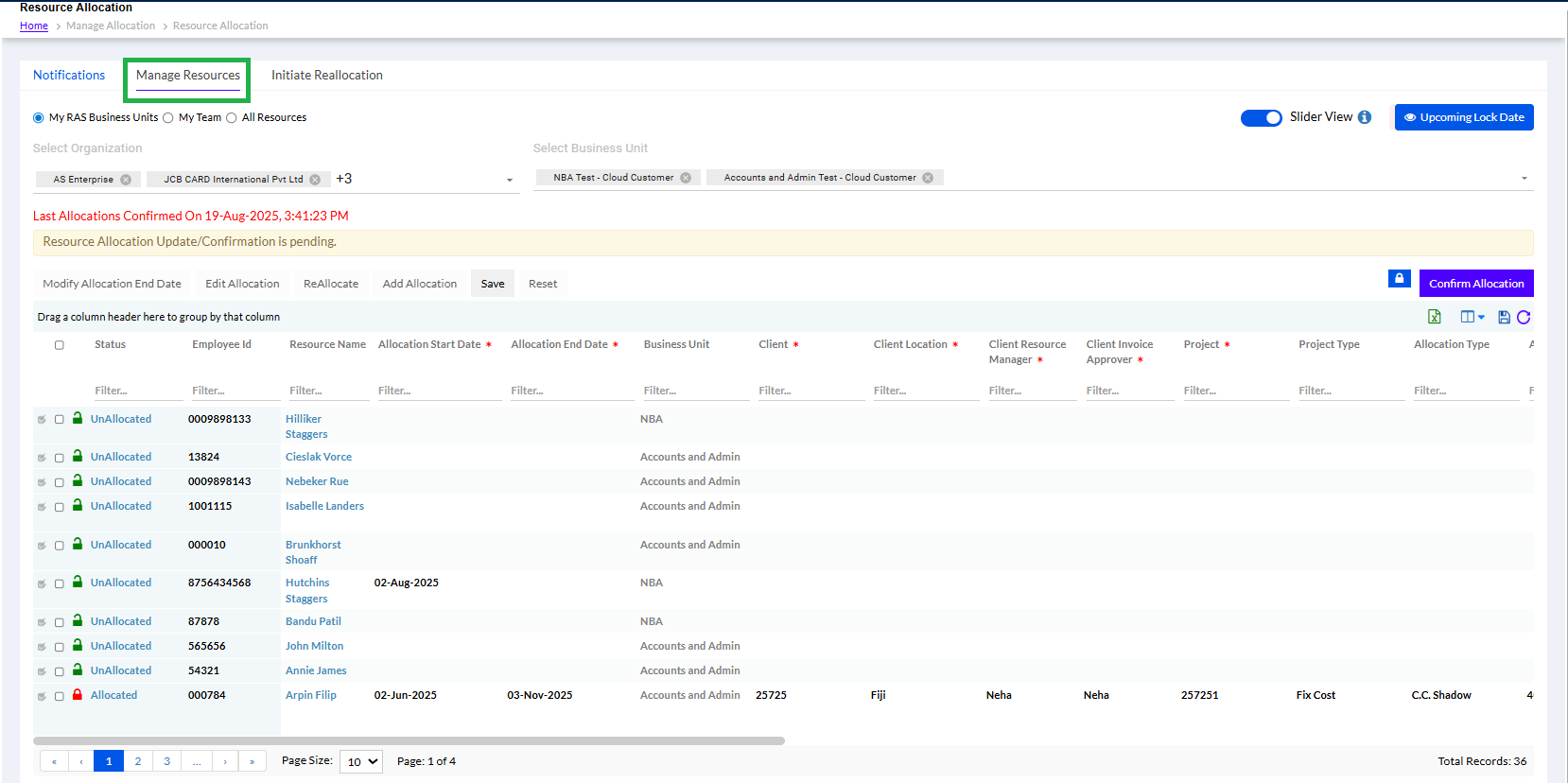Viewport: 1568px width, 783px height.
Task: Expand the Select Organization dropdown arrow
Action: click(510, 180)
